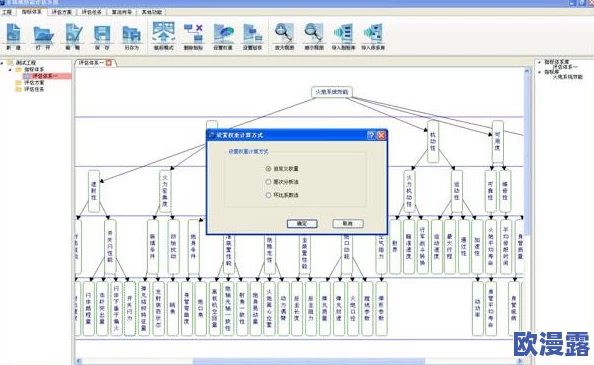Select 评估方案 in the left tree
594x365 pixels.
pyautogui.click(x=34, y=83)
